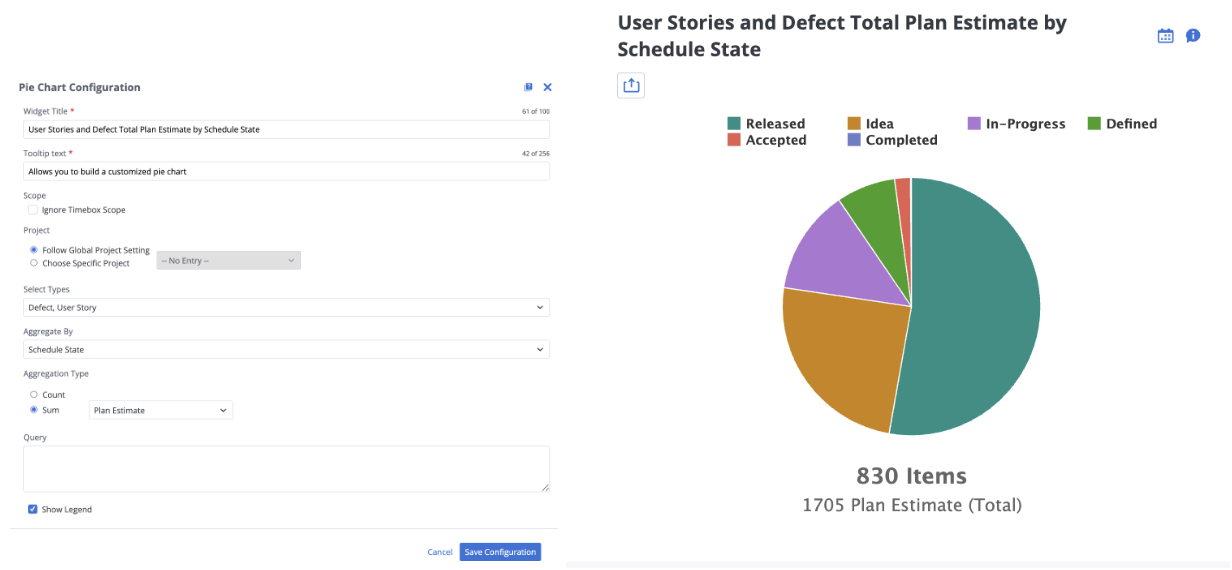Expand the Aggregate By Schedule State dropdown
The image size is (1232, 570).
click(286, 350)
